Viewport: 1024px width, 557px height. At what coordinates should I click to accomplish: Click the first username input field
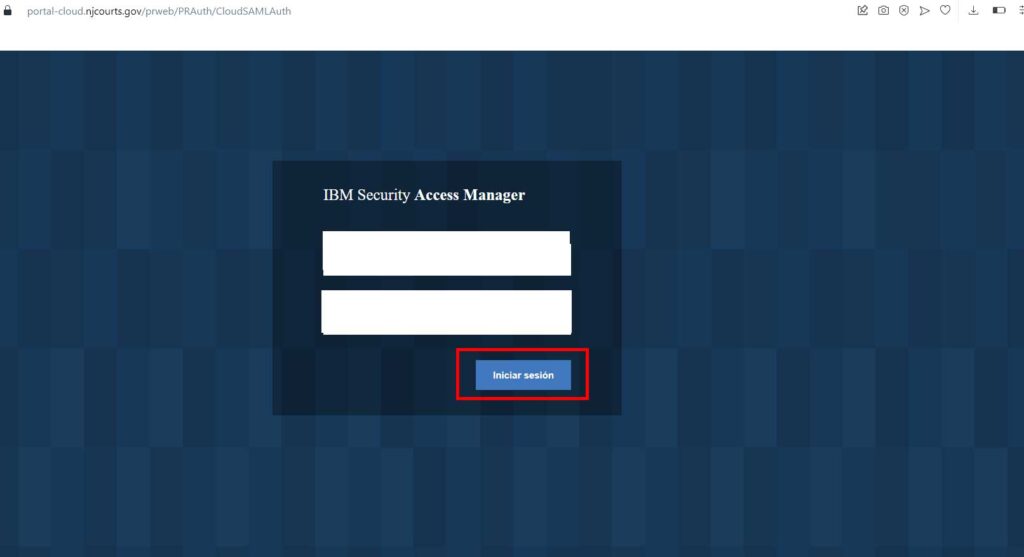(x=446, y=253)
